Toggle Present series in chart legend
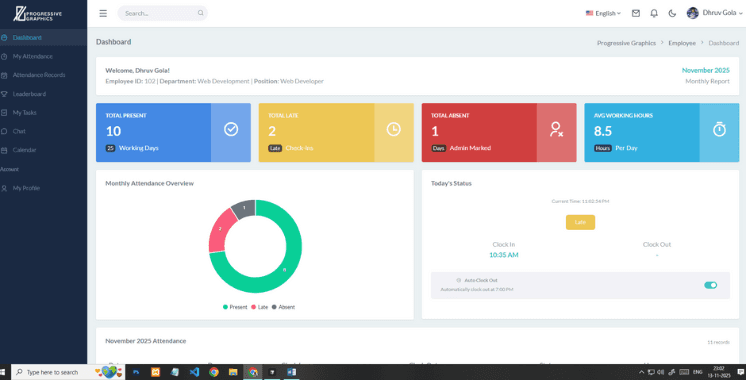This screenshot has height=380, width=746. tap(235, 307)
